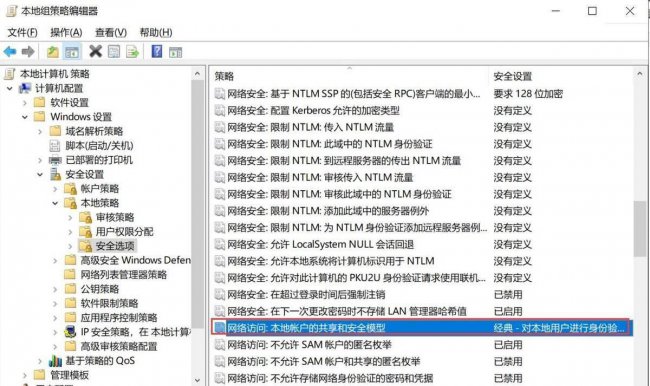Click the tree pane scroll-down arrow
This screenshot has width=650, height=386.
[197, 380]
